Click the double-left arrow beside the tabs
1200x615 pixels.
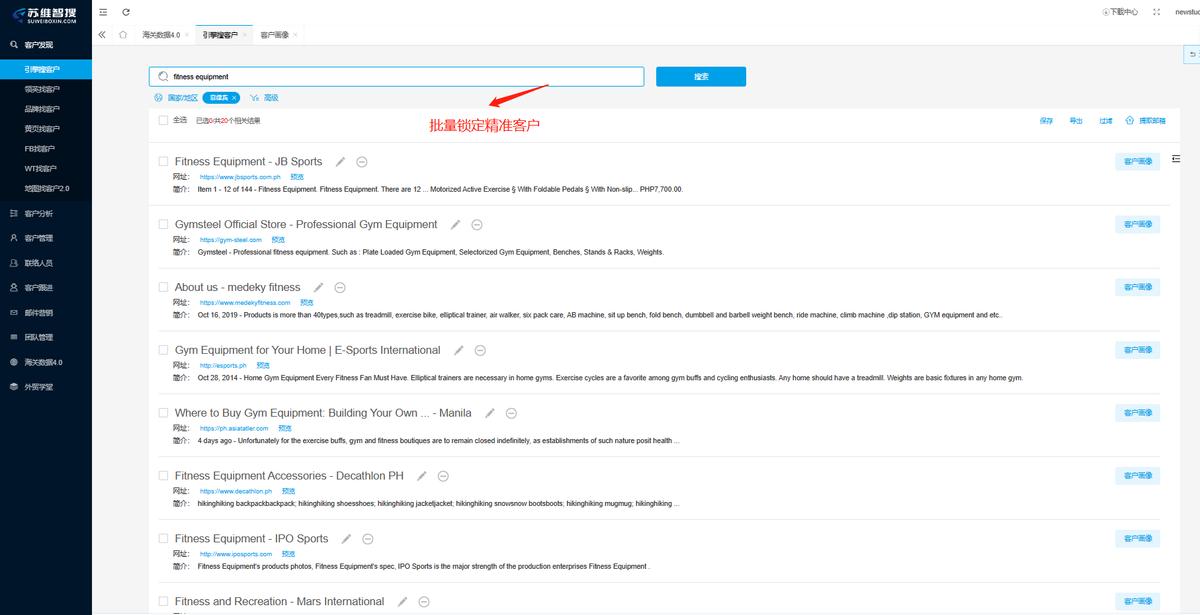tap(102, 35)
